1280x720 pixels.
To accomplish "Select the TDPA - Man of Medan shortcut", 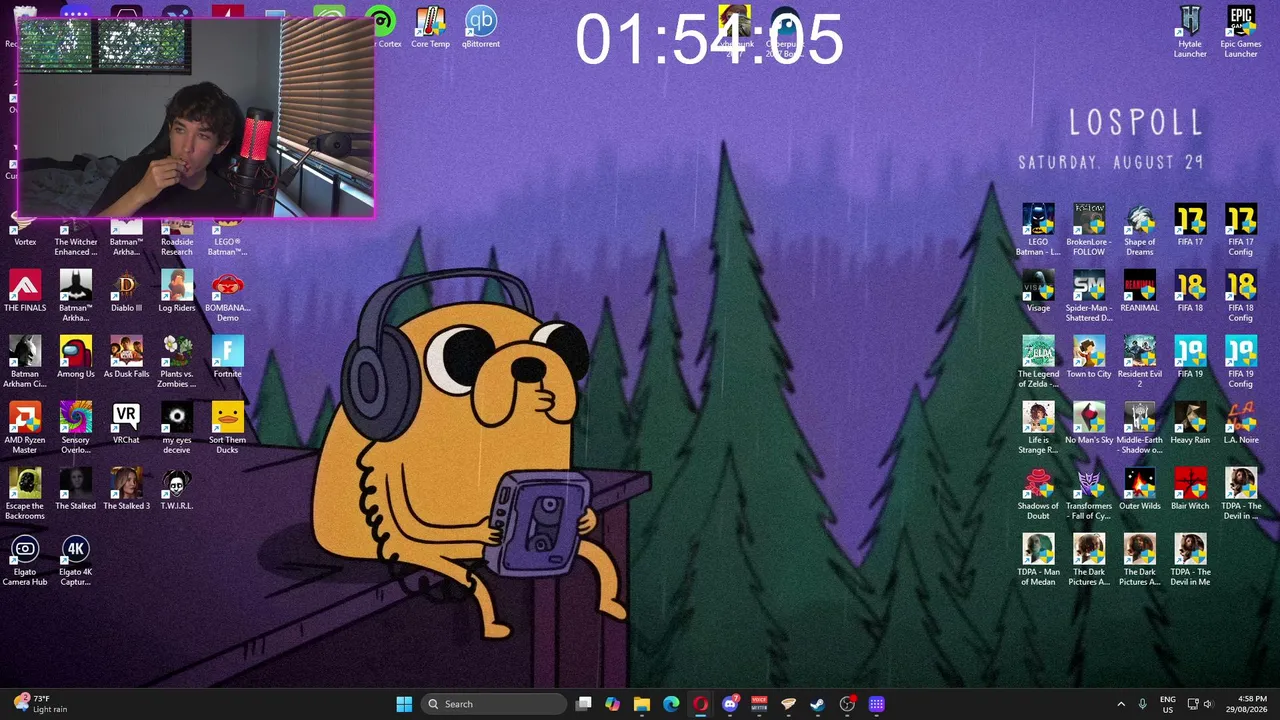I will point(1038,560).
